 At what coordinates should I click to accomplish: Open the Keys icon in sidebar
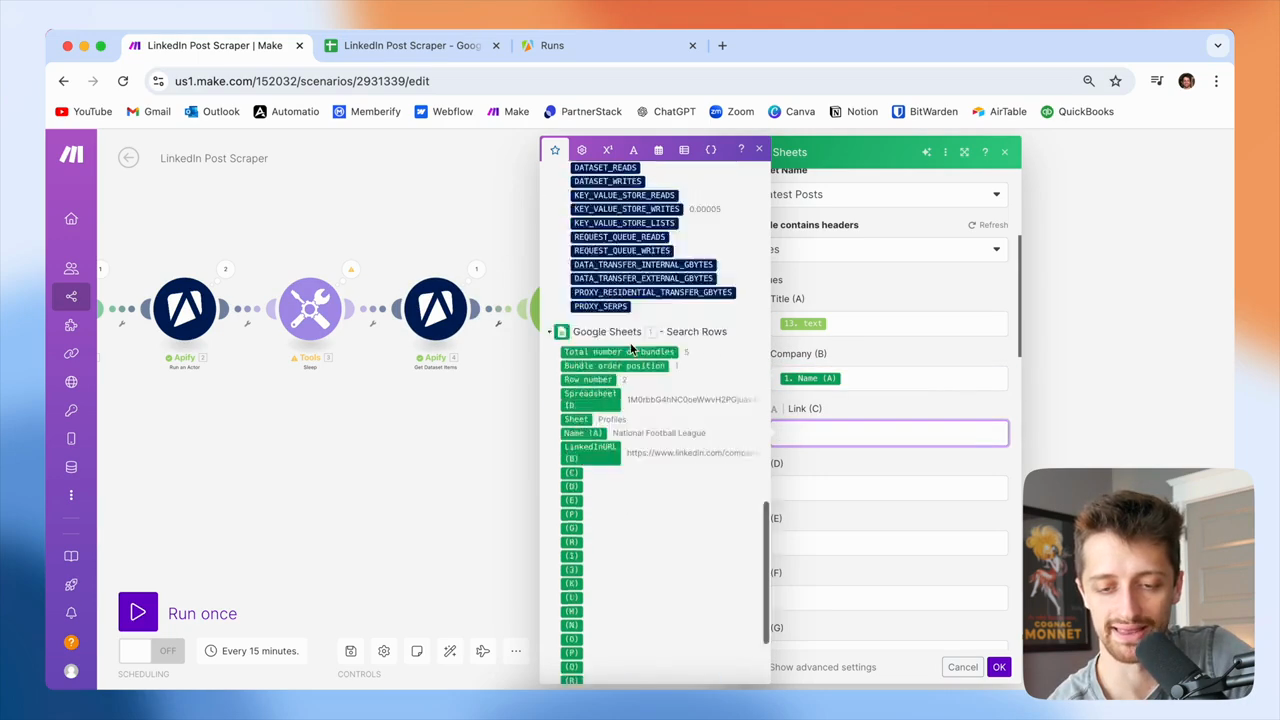point(71,410)
